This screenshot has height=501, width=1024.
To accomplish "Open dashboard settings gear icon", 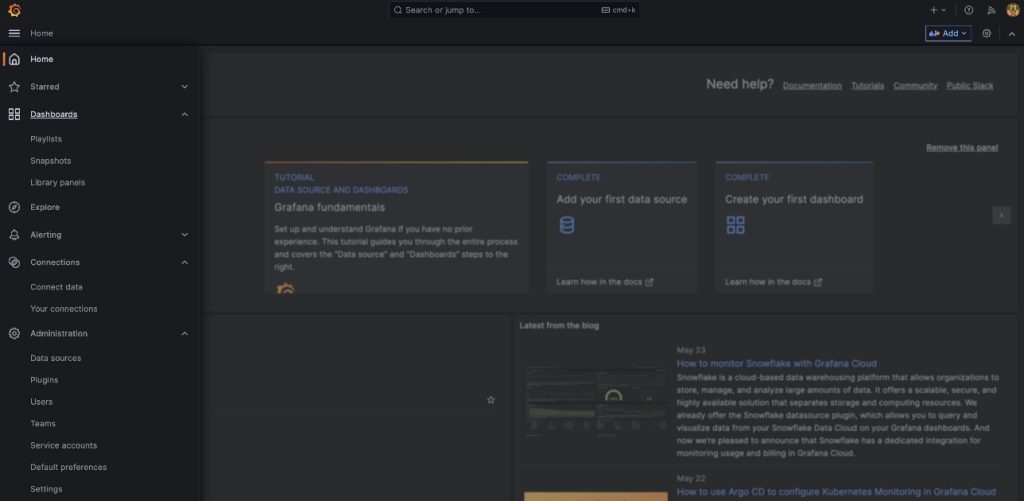I will coord(987,33).
